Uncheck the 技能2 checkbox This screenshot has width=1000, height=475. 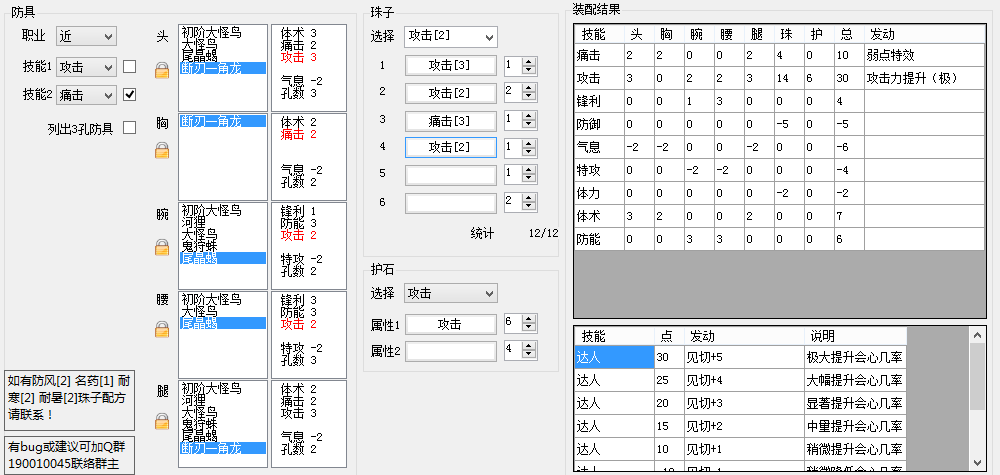click(129, 95)
